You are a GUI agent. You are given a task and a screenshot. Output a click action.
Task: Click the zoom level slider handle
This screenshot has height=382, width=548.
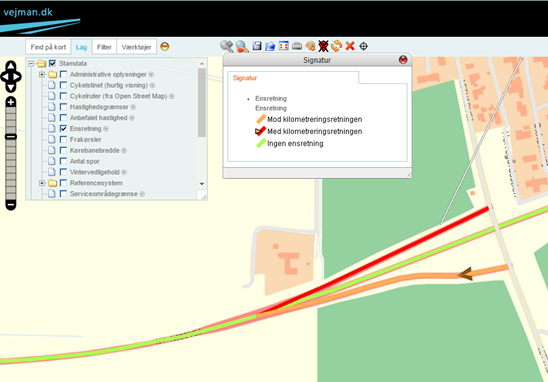11,136
